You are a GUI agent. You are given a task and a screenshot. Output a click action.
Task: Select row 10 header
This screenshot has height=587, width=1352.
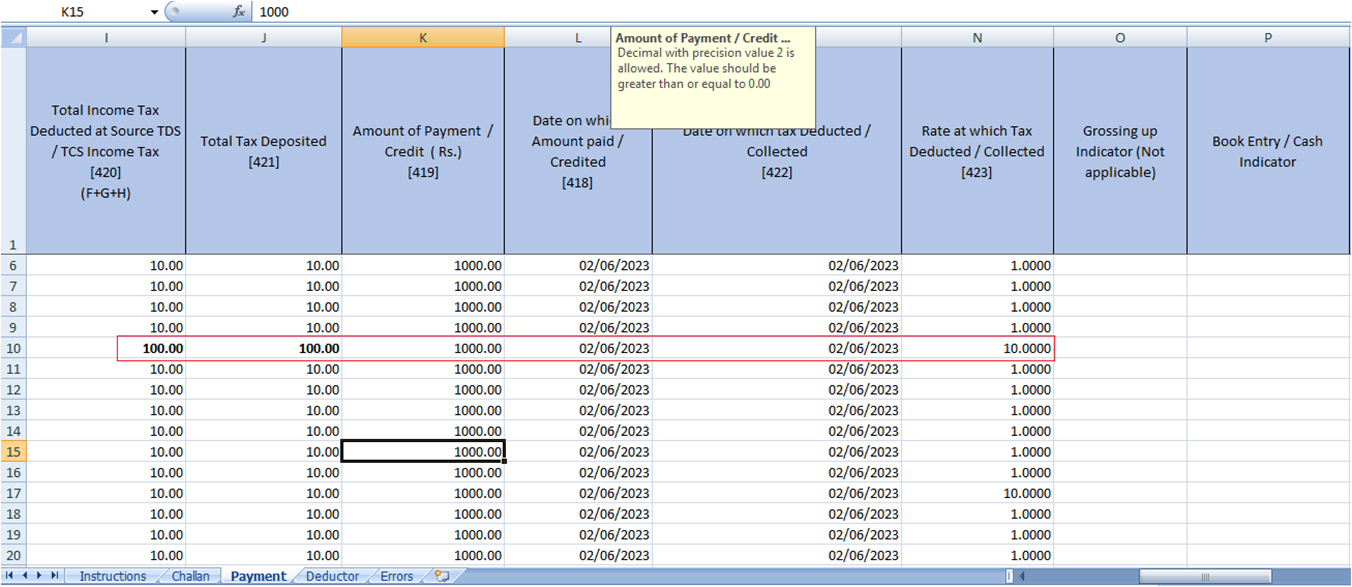(13, 348)
